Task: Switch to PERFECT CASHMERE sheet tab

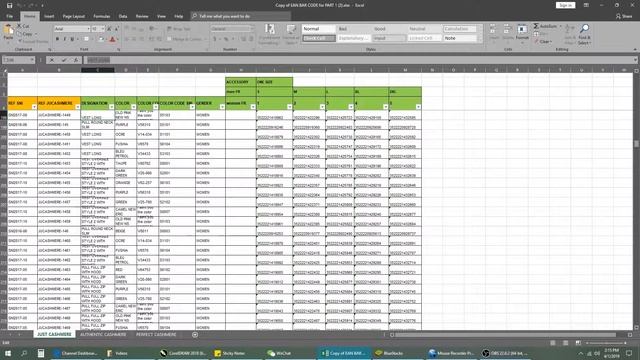Action: click(x=156, y=335)
